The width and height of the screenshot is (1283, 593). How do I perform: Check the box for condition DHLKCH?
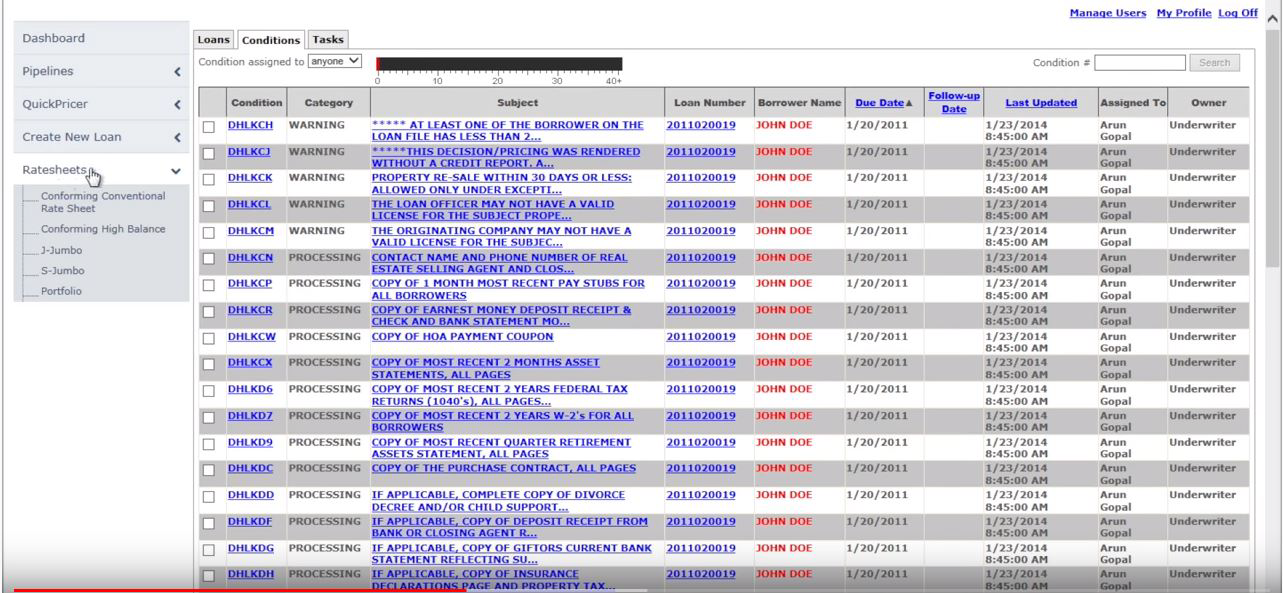pos(209,128)
